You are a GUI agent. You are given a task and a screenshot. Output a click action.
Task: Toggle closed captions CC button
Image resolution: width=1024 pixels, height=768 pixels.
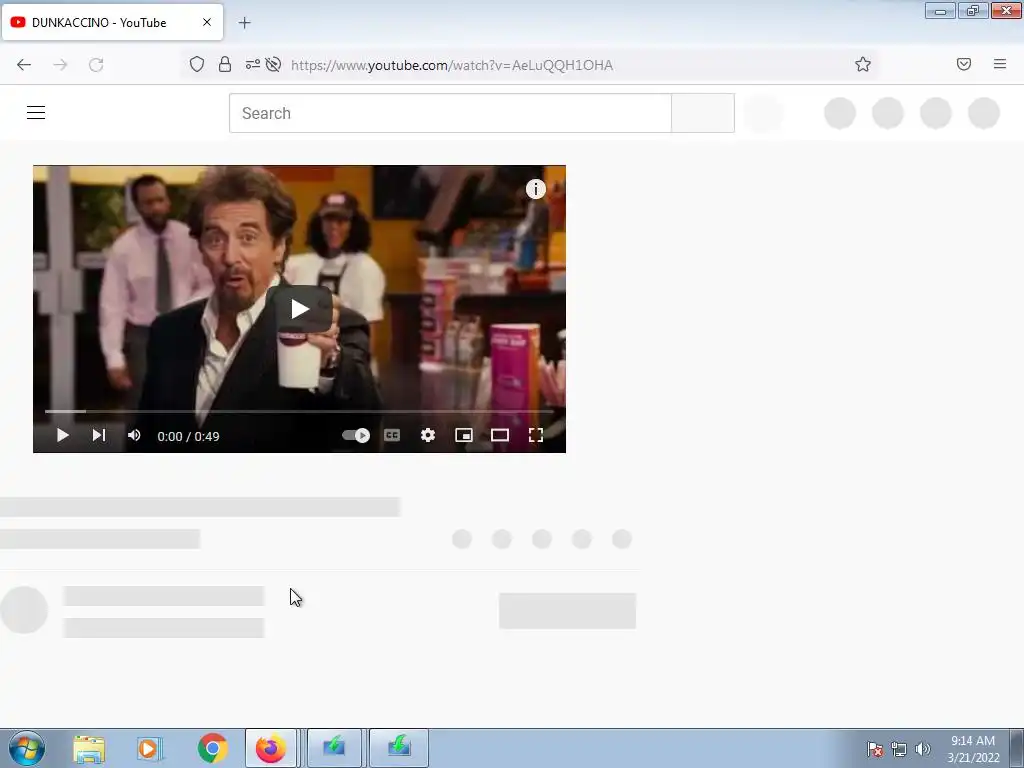point(392,436)
